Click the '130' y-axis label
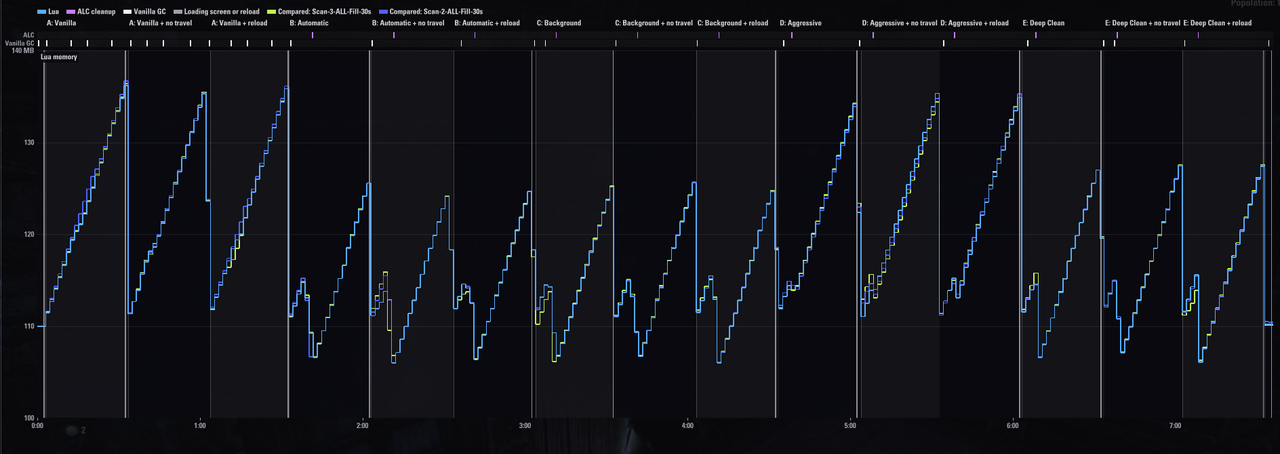The height and width of the screenshot is (454, 1280). [29, 143]
